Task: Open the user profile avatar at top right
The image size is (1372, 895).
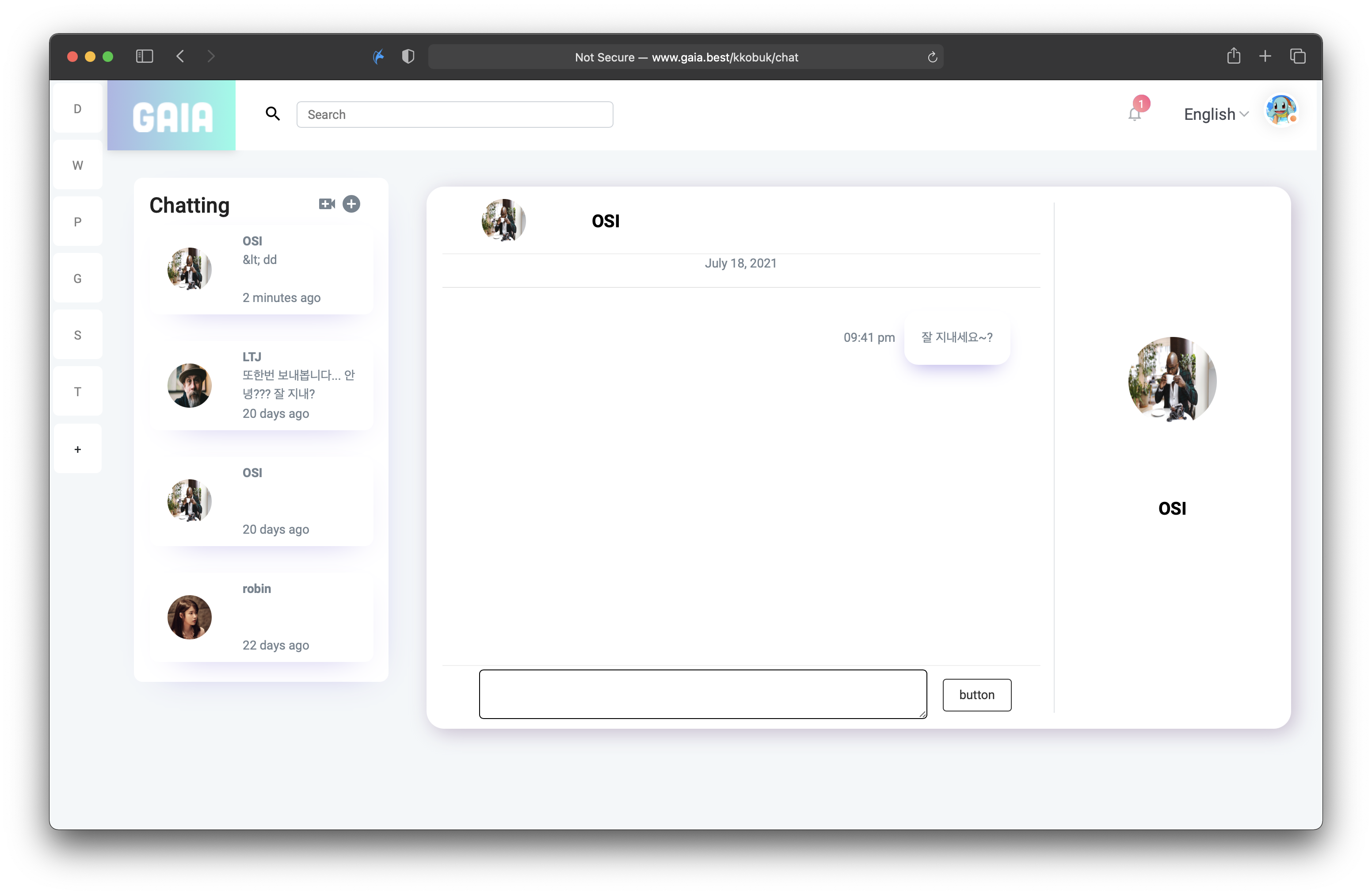Action: click(1281, 110)
